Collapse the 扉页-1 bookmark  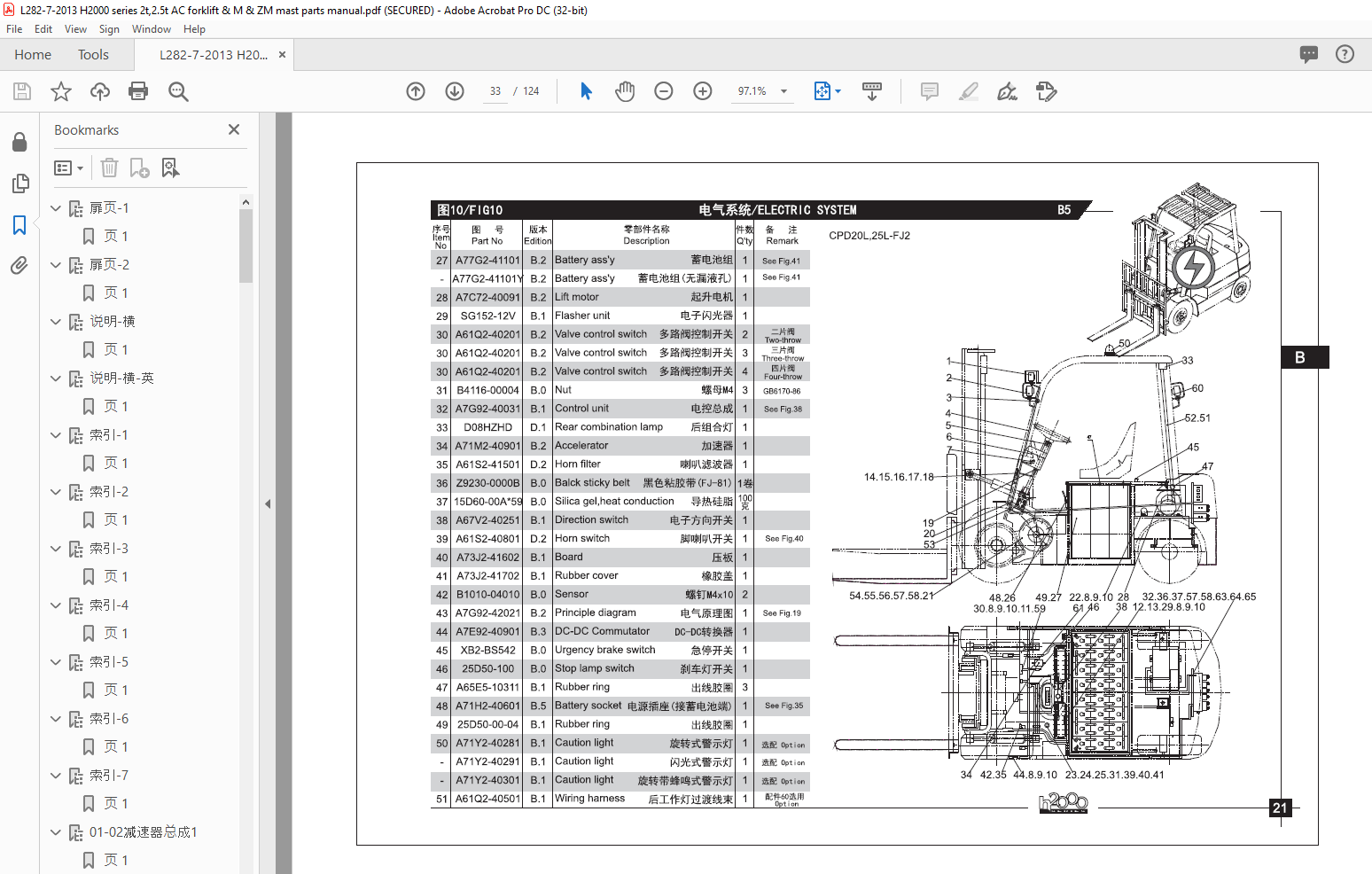pyautogui.click(x=56, y=208)
